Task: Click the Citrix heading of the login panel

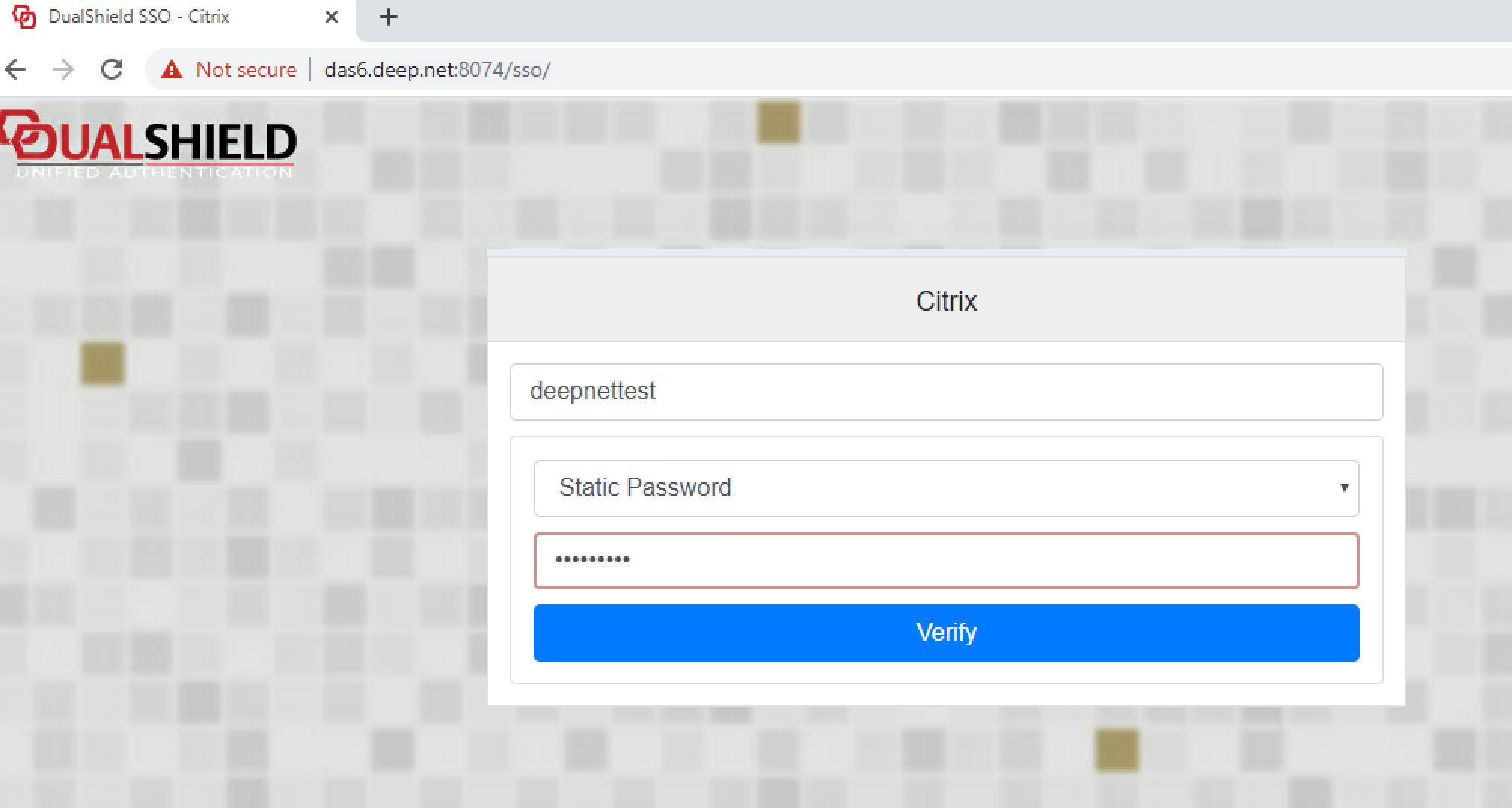Action: click(946, 301)
